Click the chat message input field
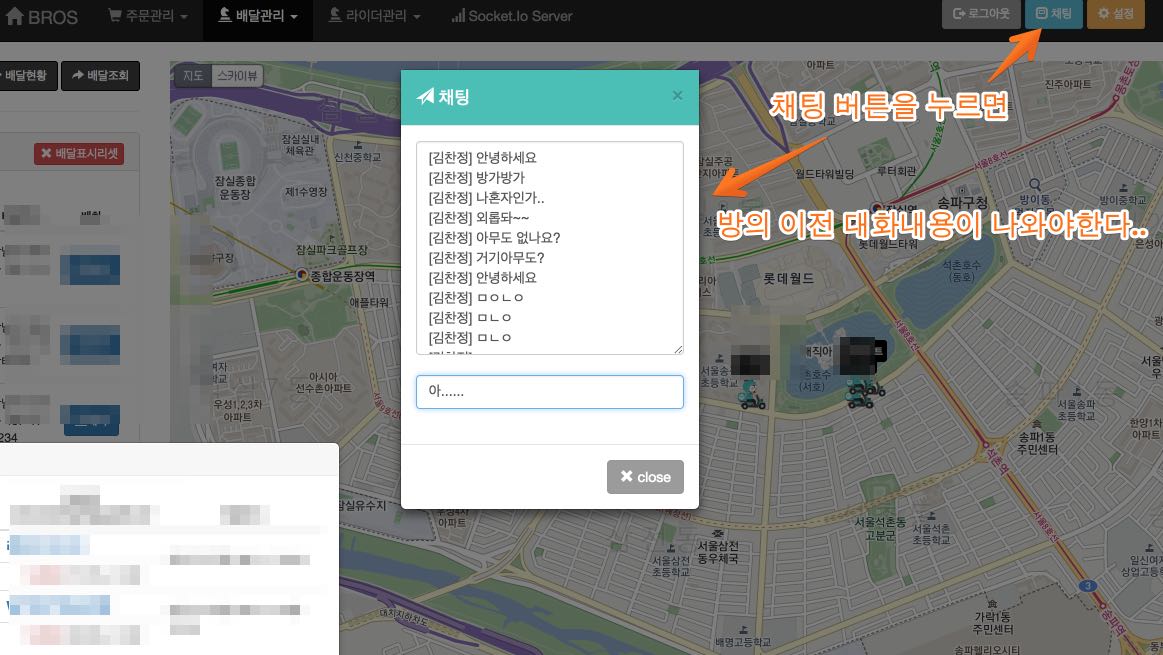This screenshot has width=1163, height=655. tap(550, 392)
